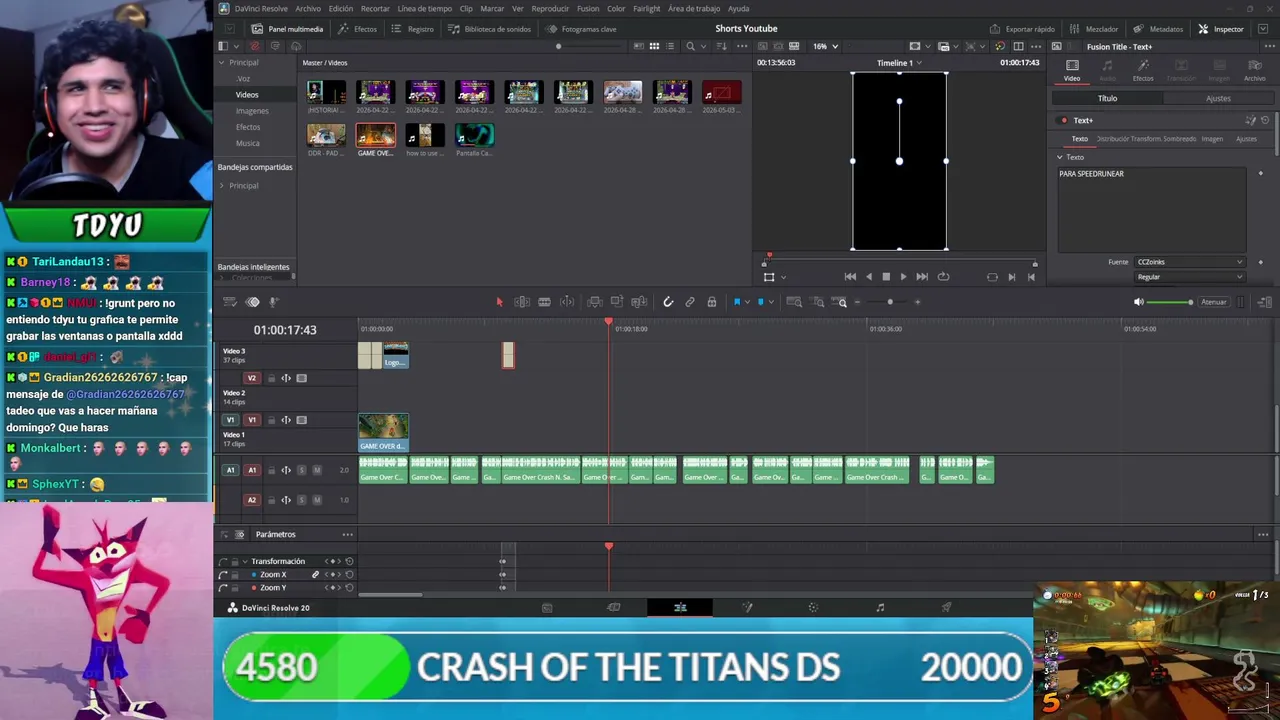Click the speaker volume icon
Screen dimensions: 1280x720
(1138, 302)
